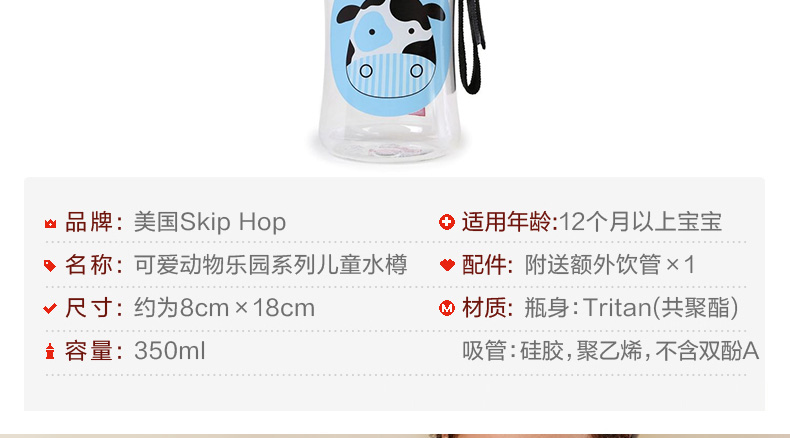Click the red crown icon beside 品牌
The height and width of the screenshot is (438, 790).
[50, 223]
